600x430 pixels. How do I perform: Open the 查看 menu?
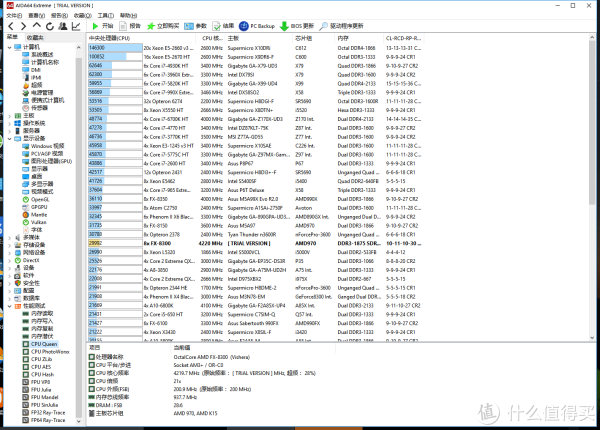click(x=37, y=15)
